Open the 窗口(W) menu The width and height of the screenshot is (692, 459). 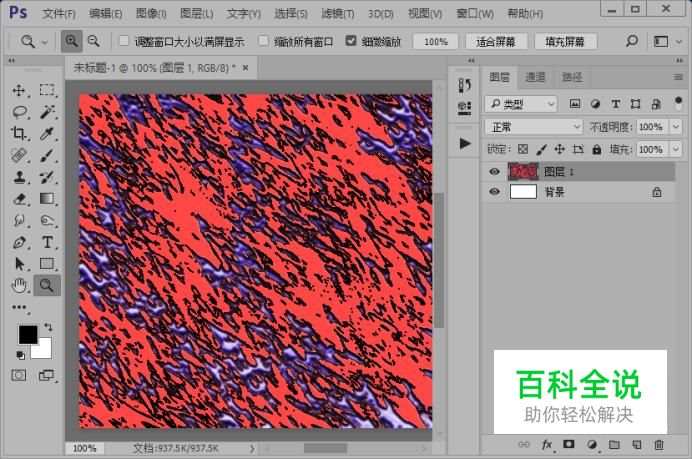coord(475,14)
